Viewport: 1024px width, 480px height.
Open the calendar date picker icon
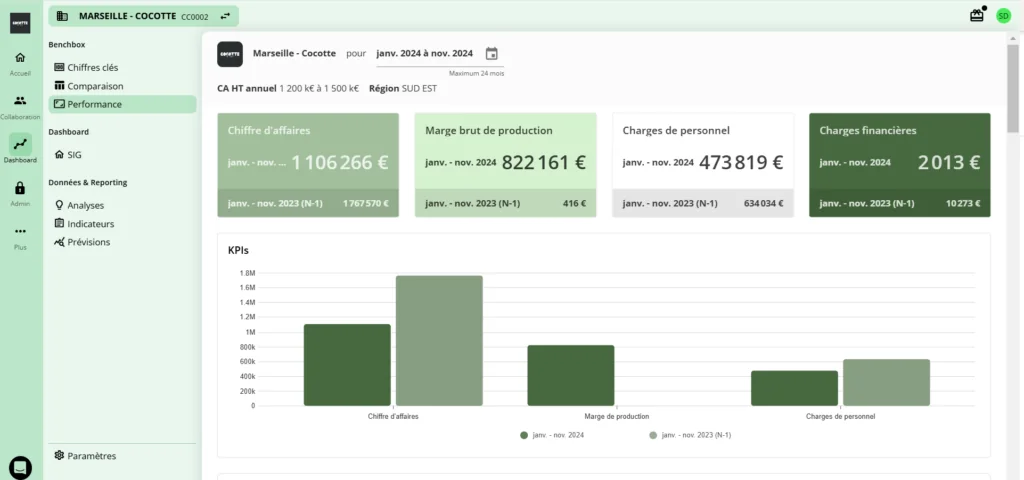click(x=491, y=54)
